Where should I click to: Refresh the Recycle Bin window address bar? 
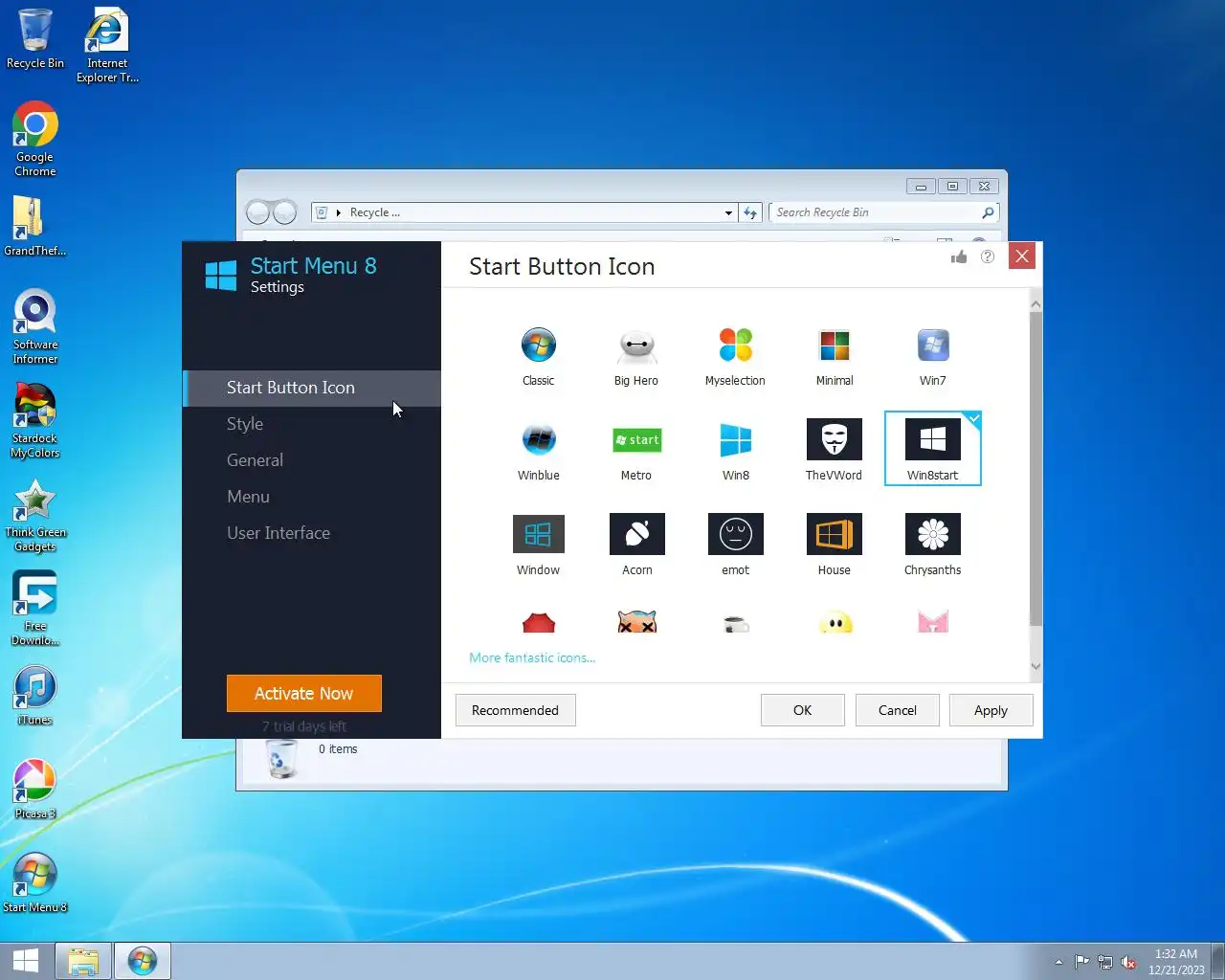click(750, 212)
